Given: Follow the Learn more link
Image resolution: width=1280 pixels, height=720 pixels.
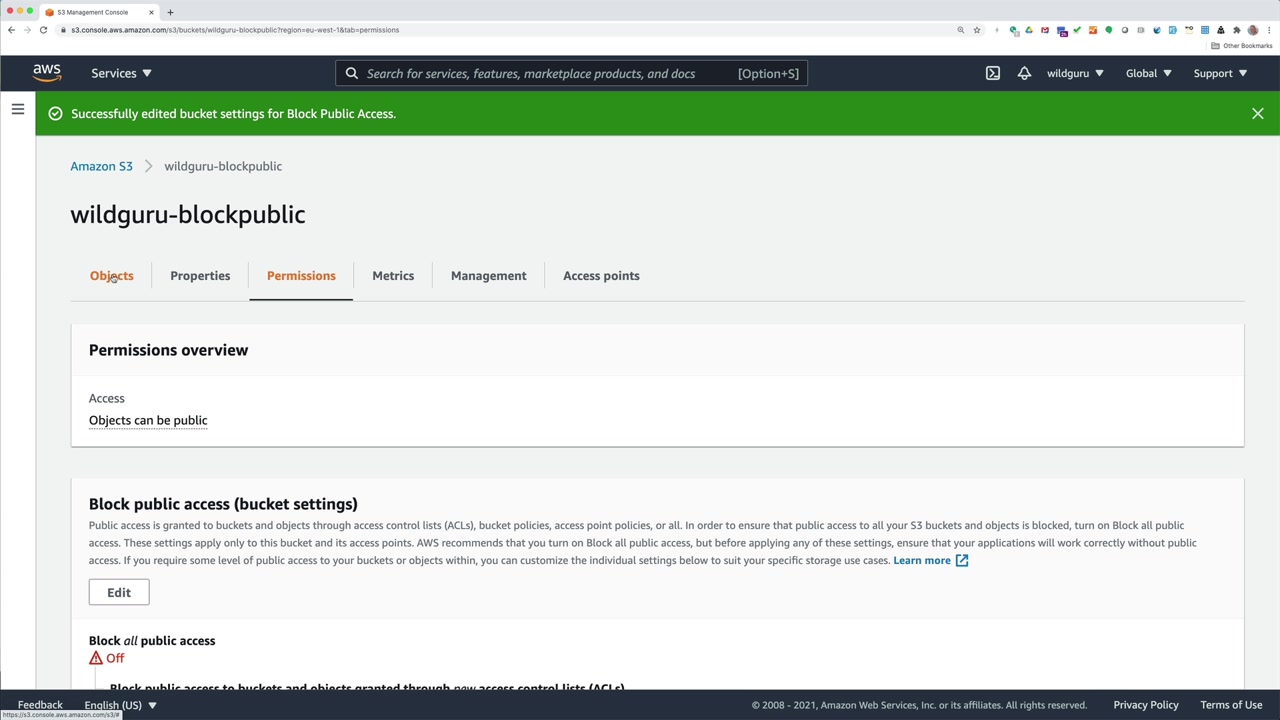Looking at the screenshot, I should tap(922, 561).
